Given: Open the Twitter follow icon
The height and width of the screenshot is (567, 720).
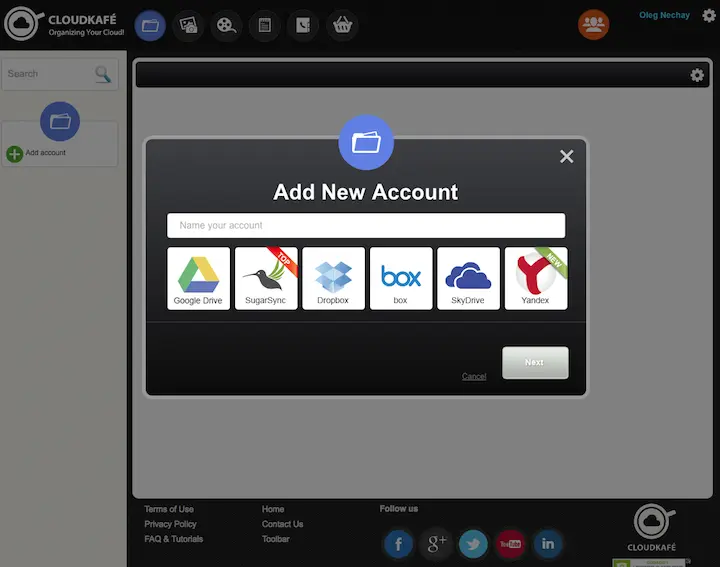Looking at the screenshot, I should [473, 544].
